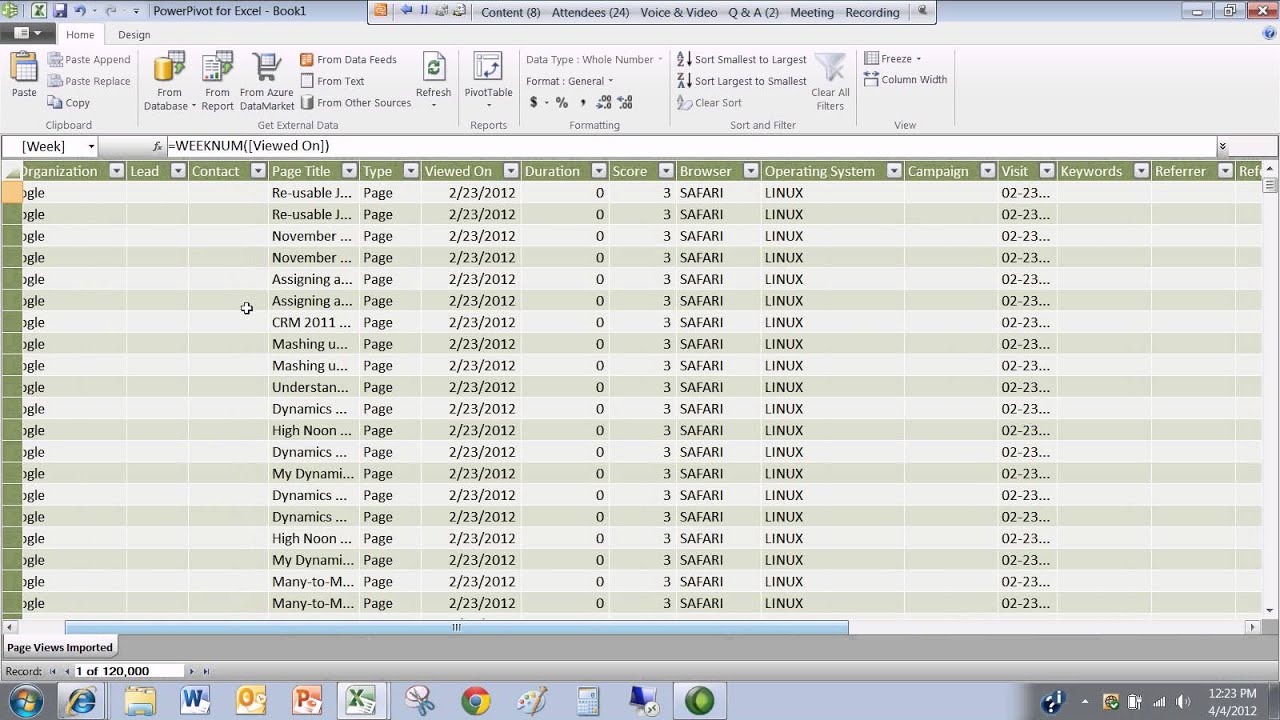This screenshot has height=720, width=1280.
Task: Click Paste Replace in Clipboard group
Action: coord(89,81)
